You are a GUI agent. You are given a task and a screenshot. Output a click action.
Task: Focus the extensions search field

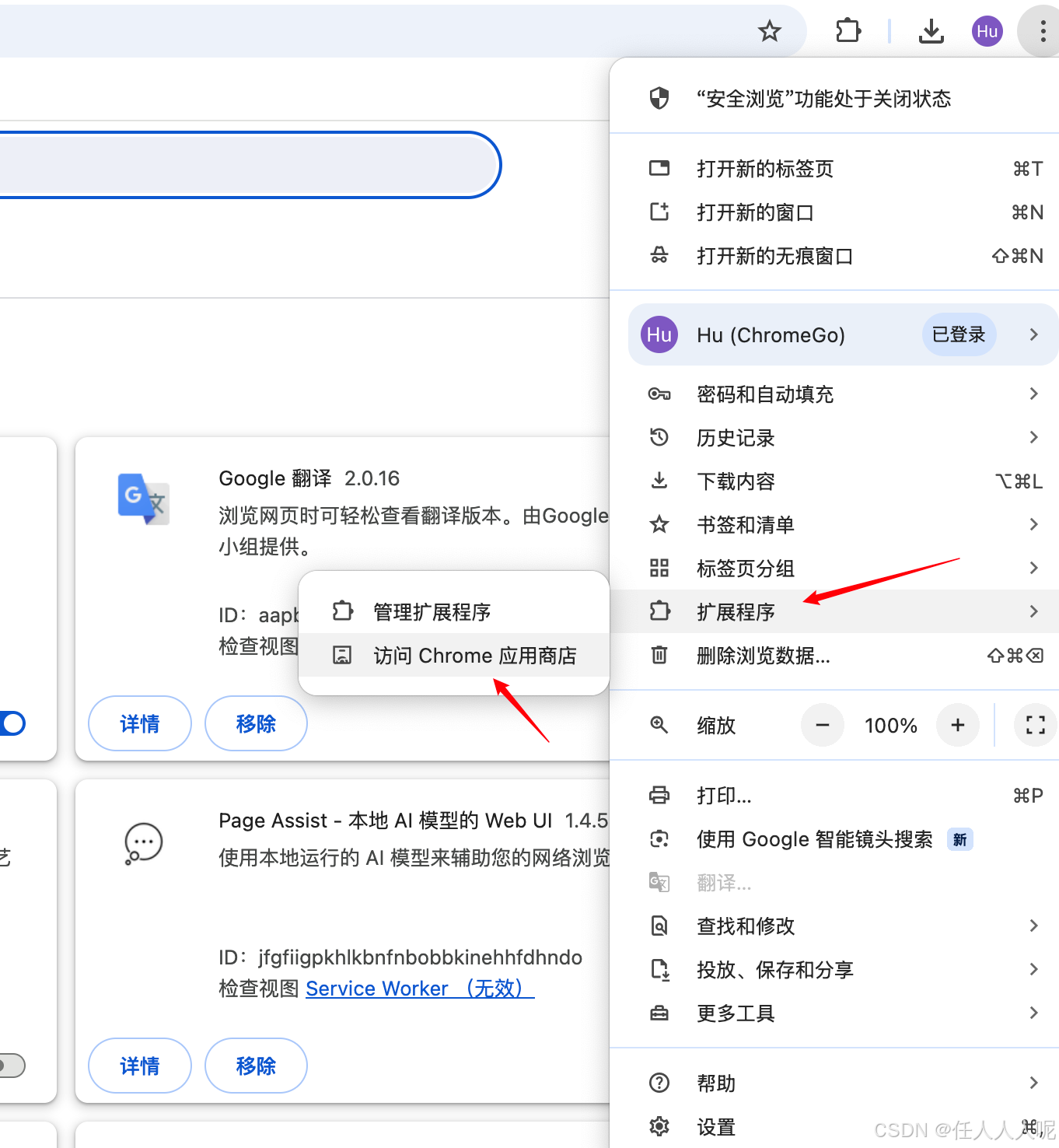point(250,165)
